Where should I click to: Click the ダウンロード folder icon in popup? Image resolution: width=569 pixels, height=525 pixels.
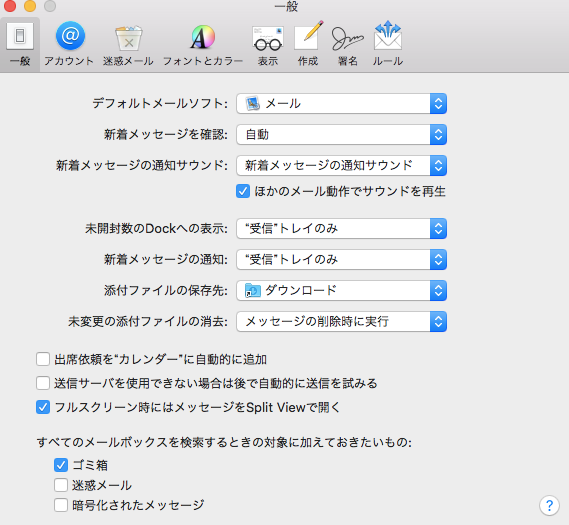[x=253, y=290]
